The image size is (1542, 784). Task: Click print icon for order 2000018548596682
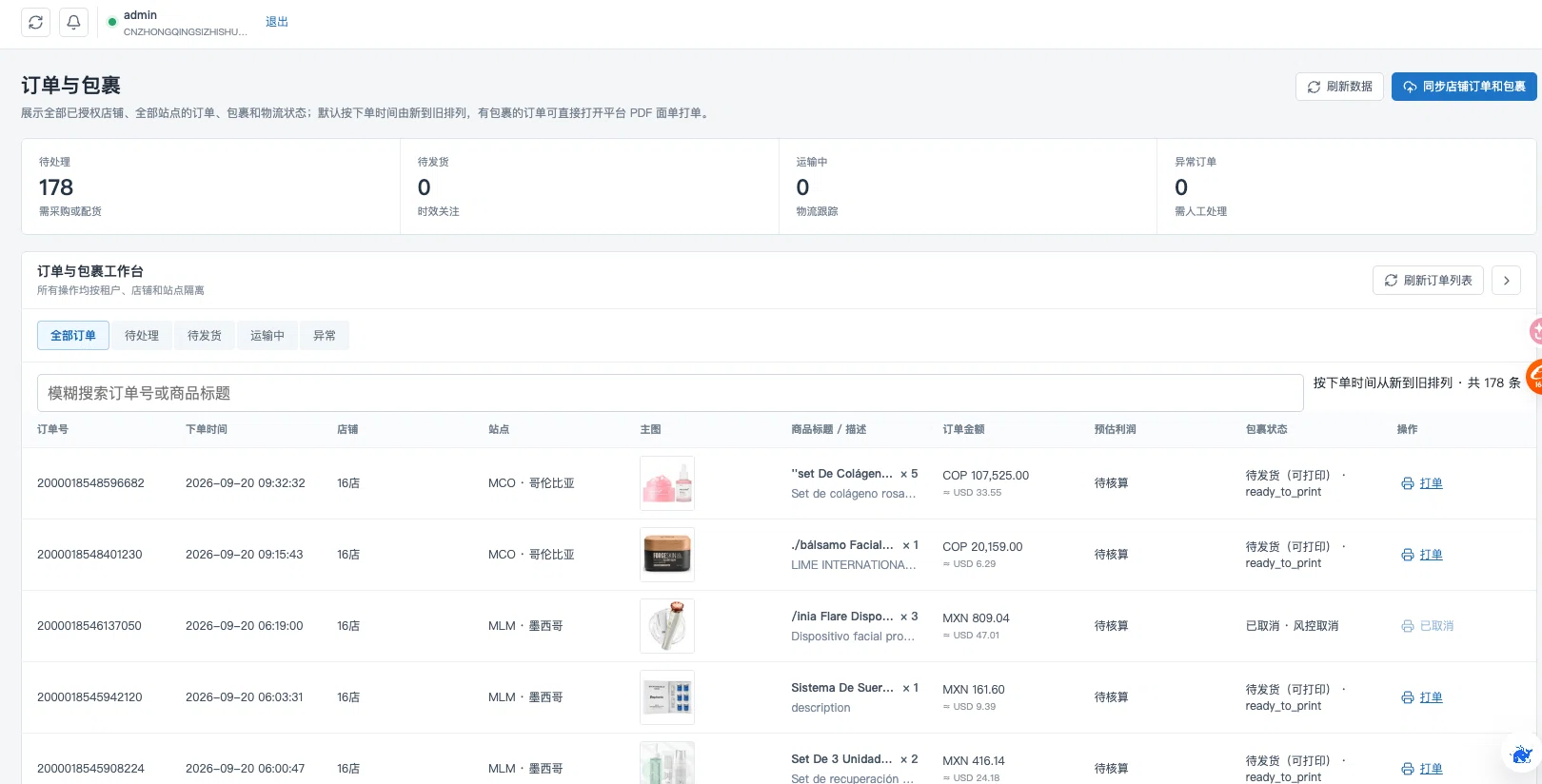pos(1407,483)
